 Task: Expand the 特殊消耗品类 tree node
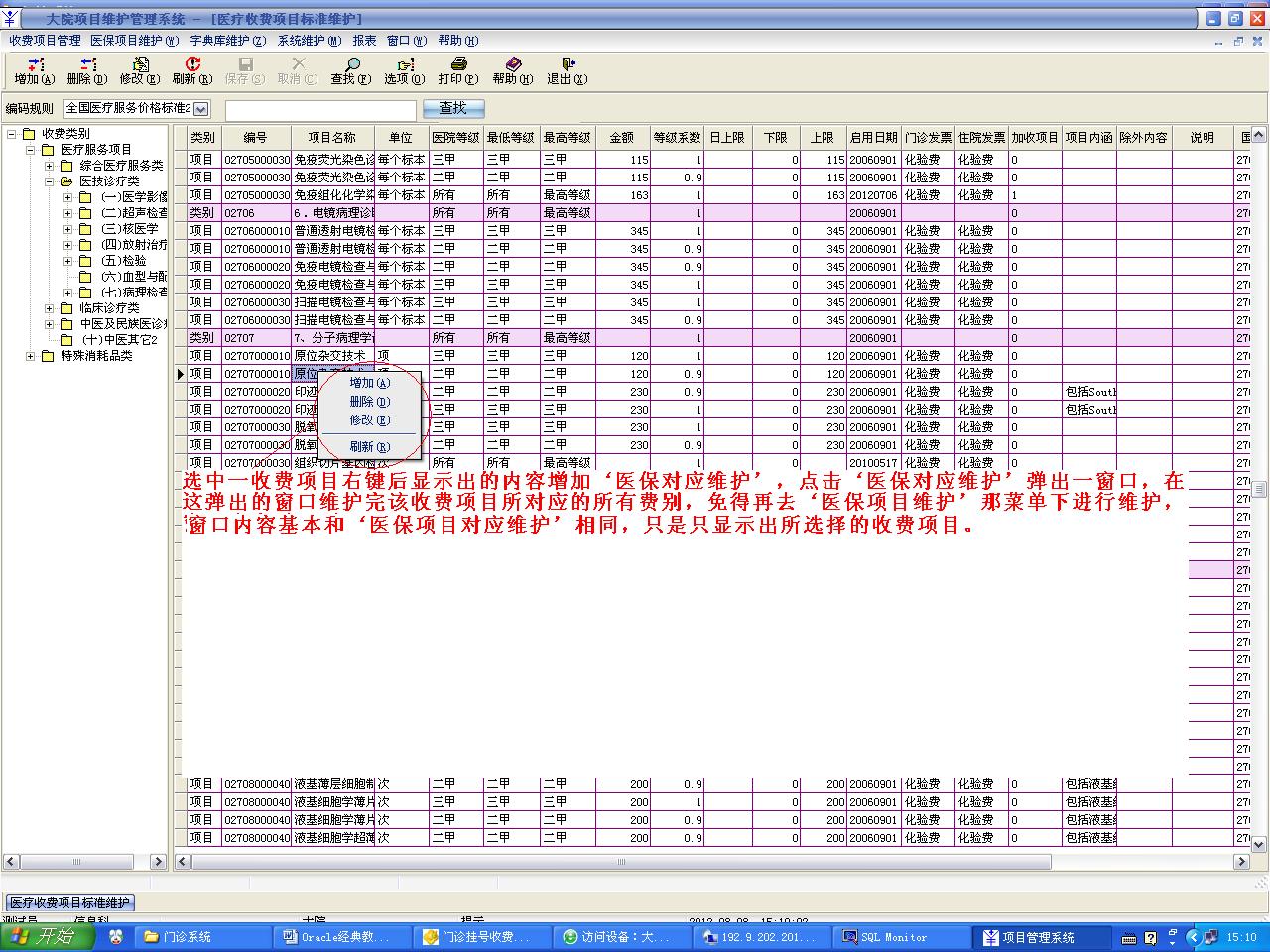pos(31,356)
